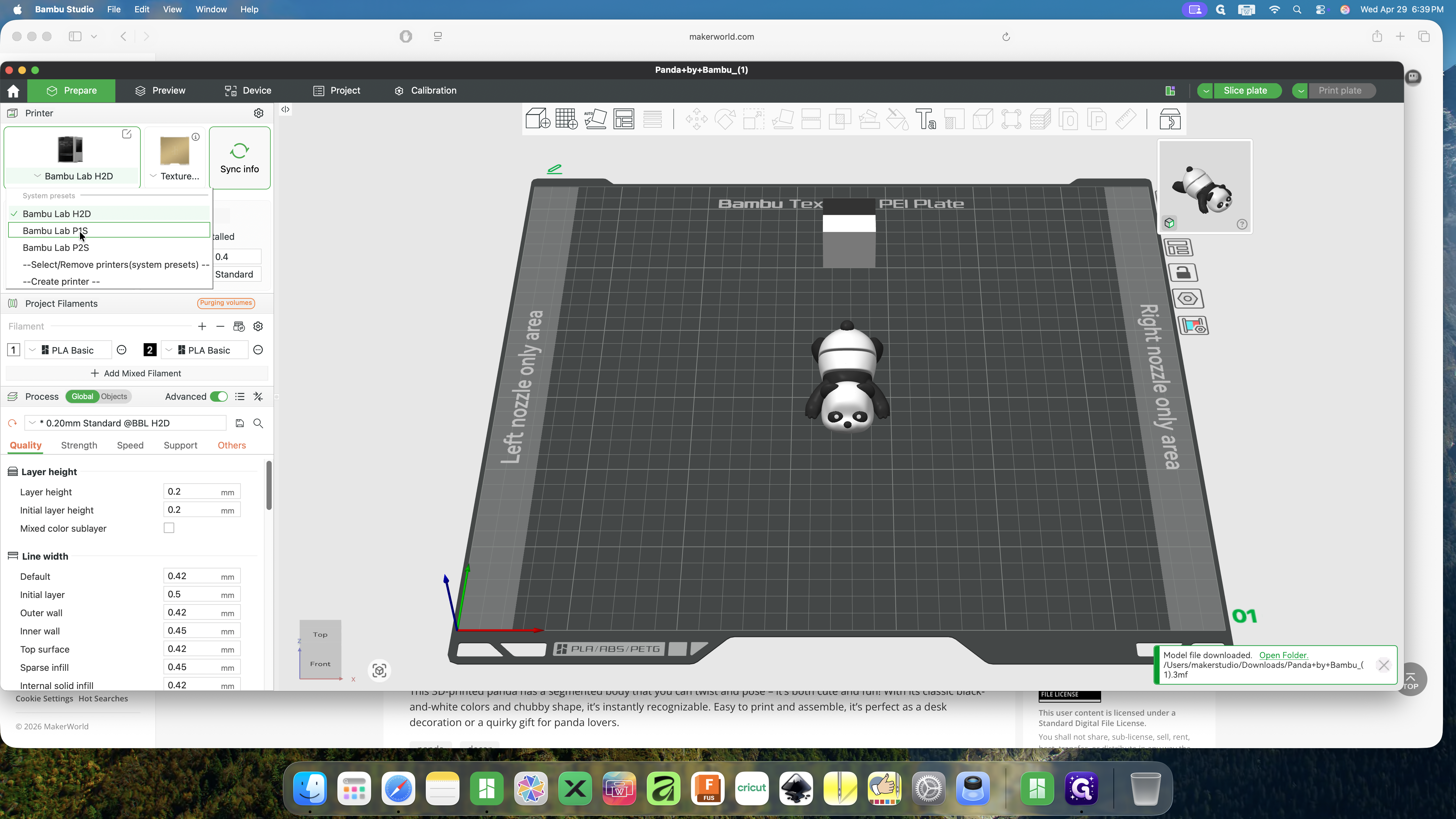Choose the Create printer entry

[109, 281]
